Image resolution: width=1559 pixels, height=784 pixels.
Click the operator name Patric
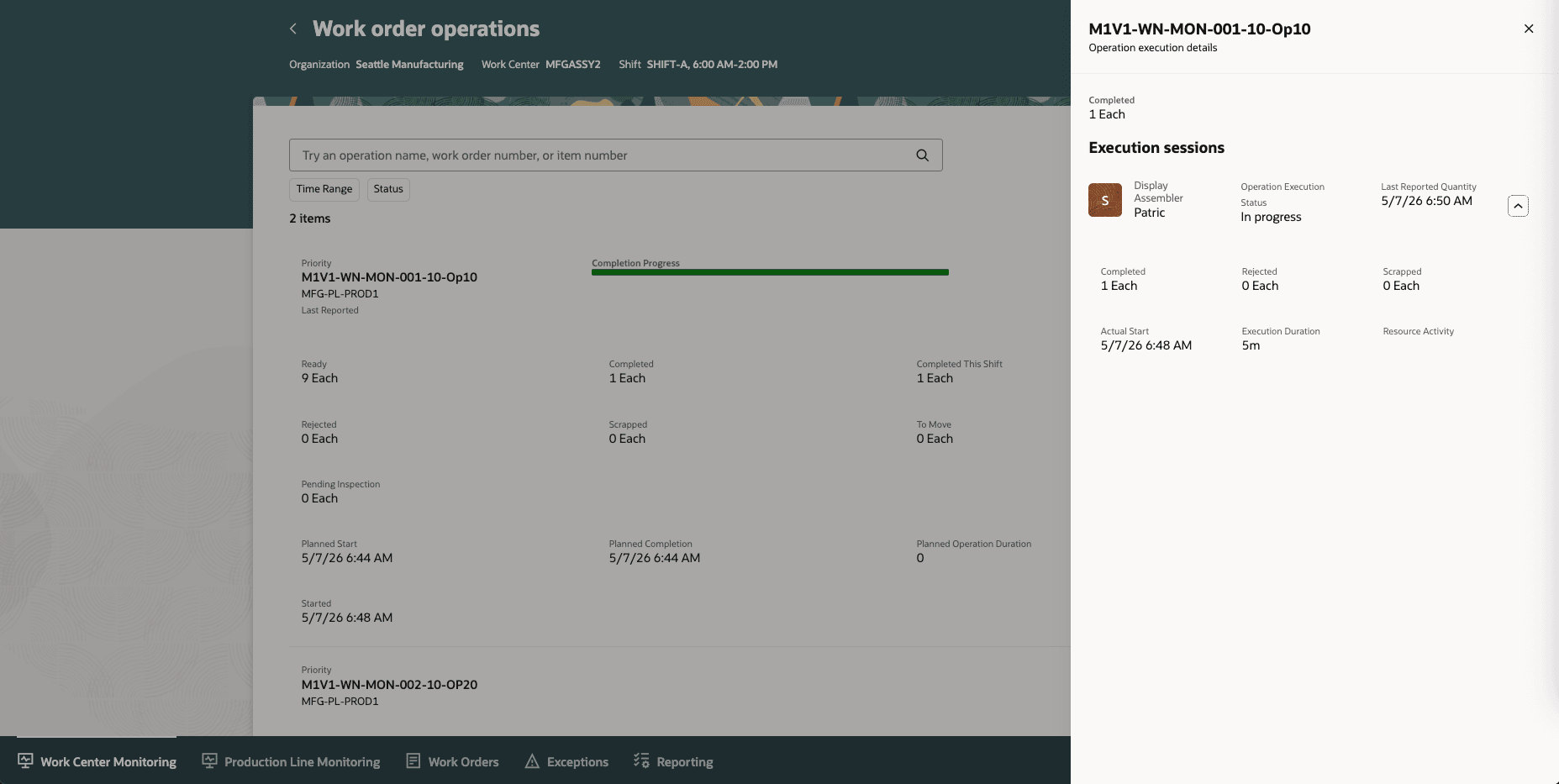pyautogui.click(x=1149, y=213)
